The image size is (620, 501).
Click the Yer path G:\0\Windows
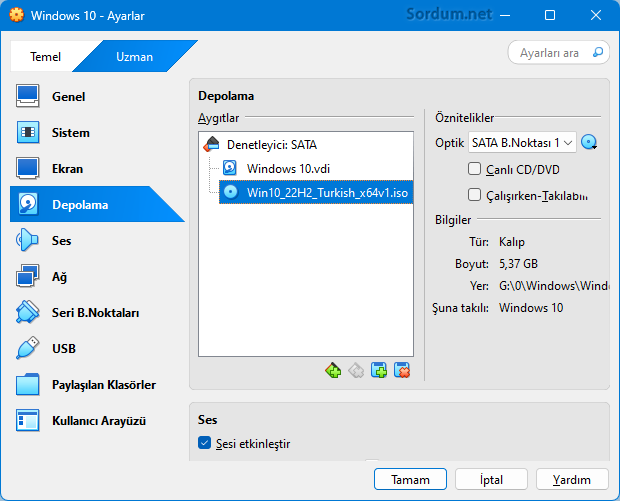(x=554, y=286)
